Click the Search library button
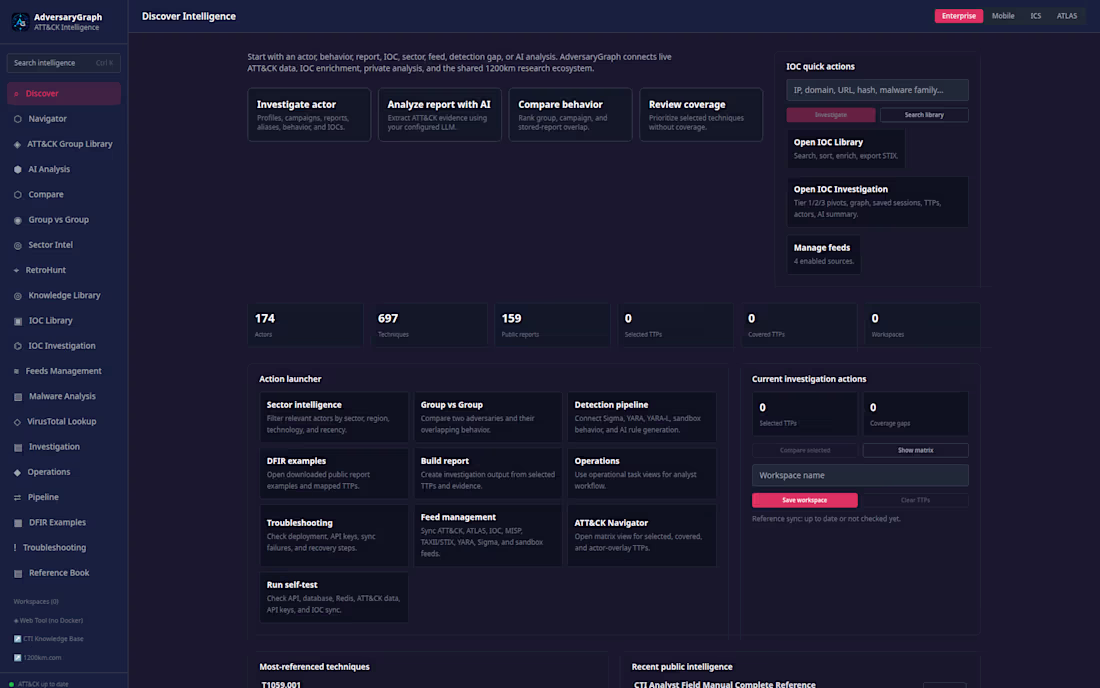 pos(924,115)
